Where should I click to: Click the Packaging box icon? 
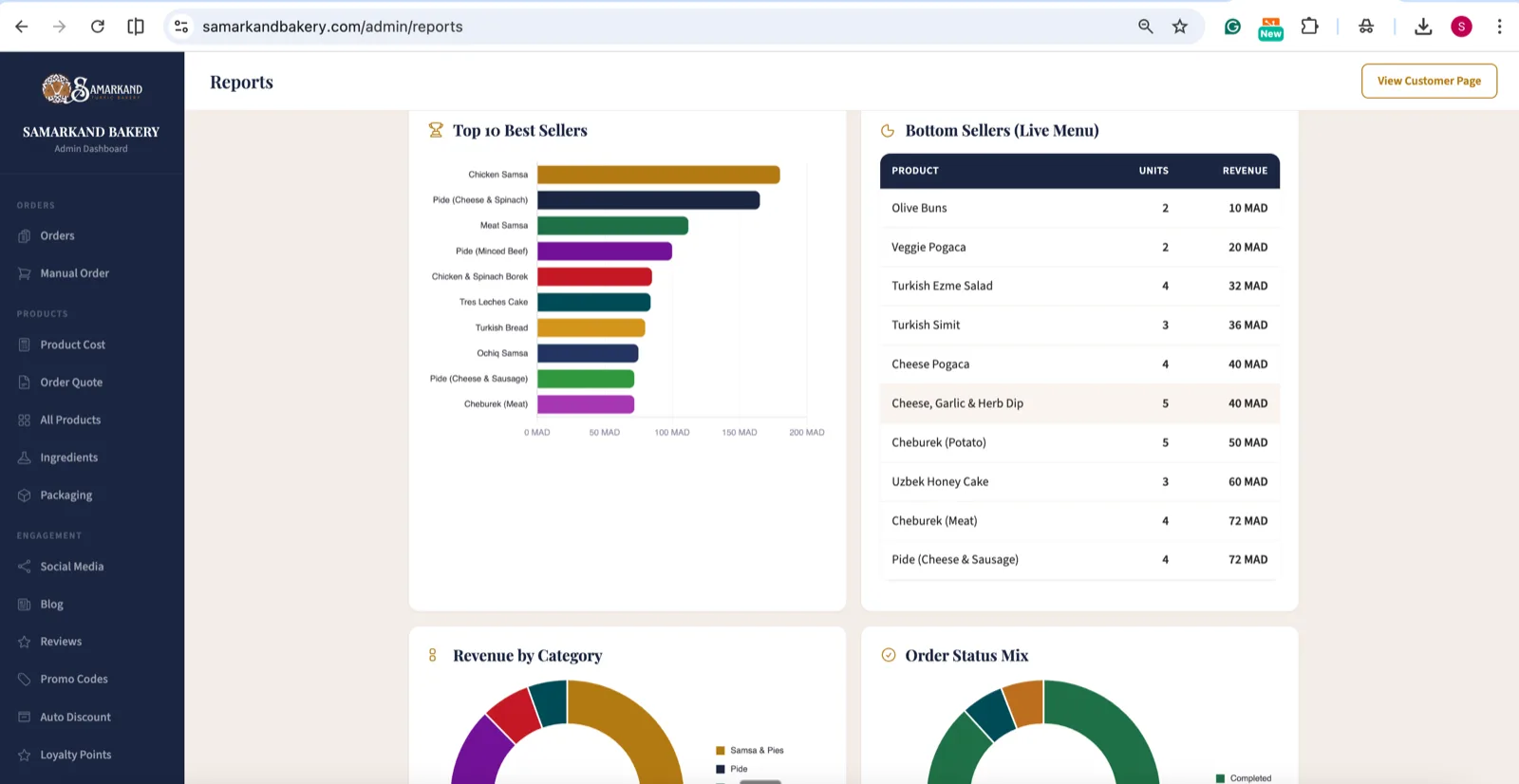coord(25,495)
